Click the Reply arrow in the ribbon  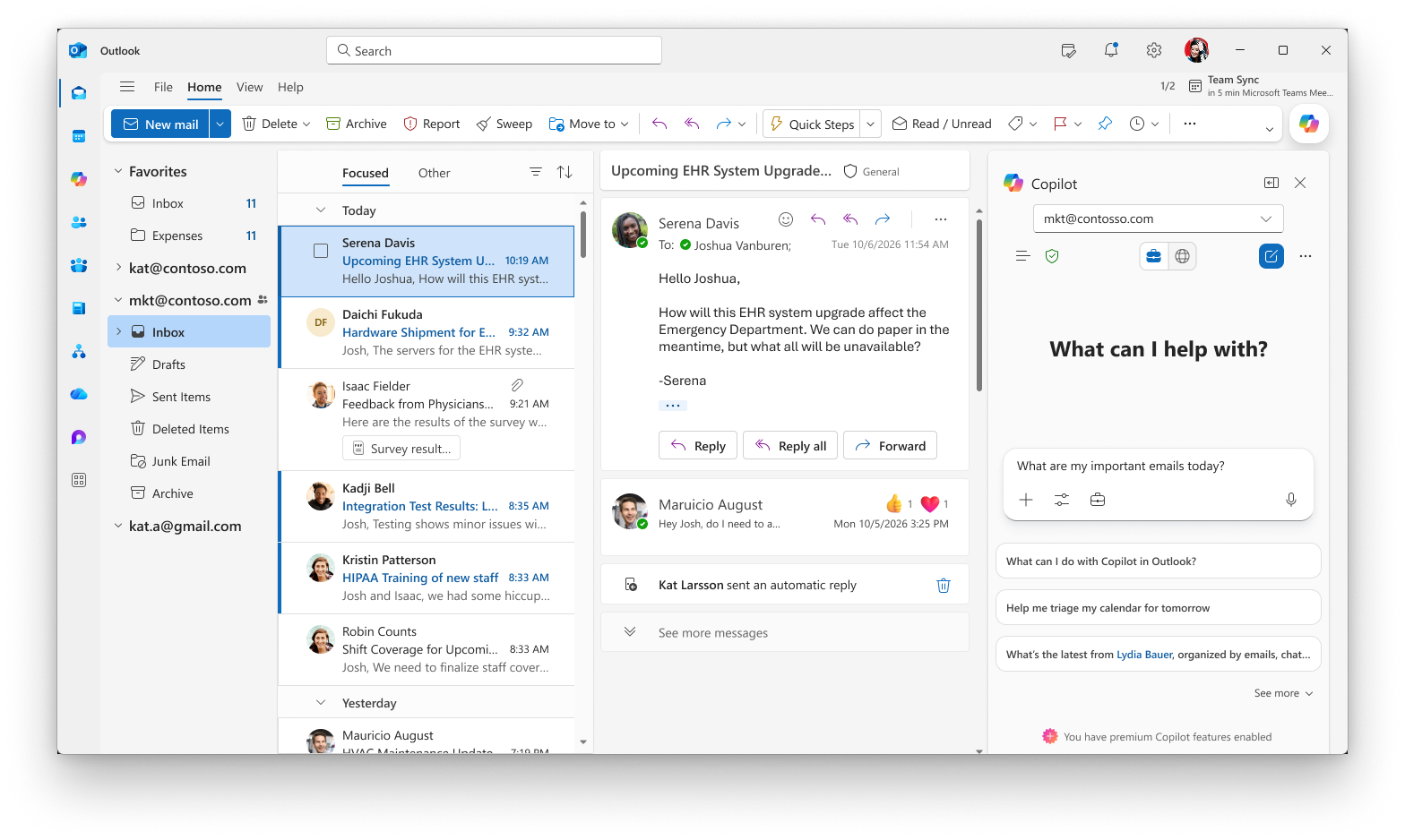point(659,124)
